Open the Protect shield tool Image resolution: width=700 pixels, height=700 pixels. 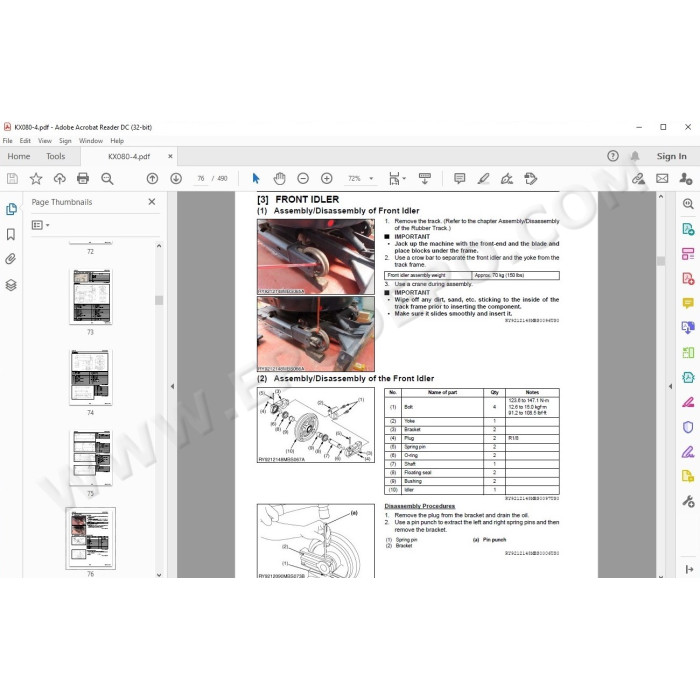click(688, 427)
